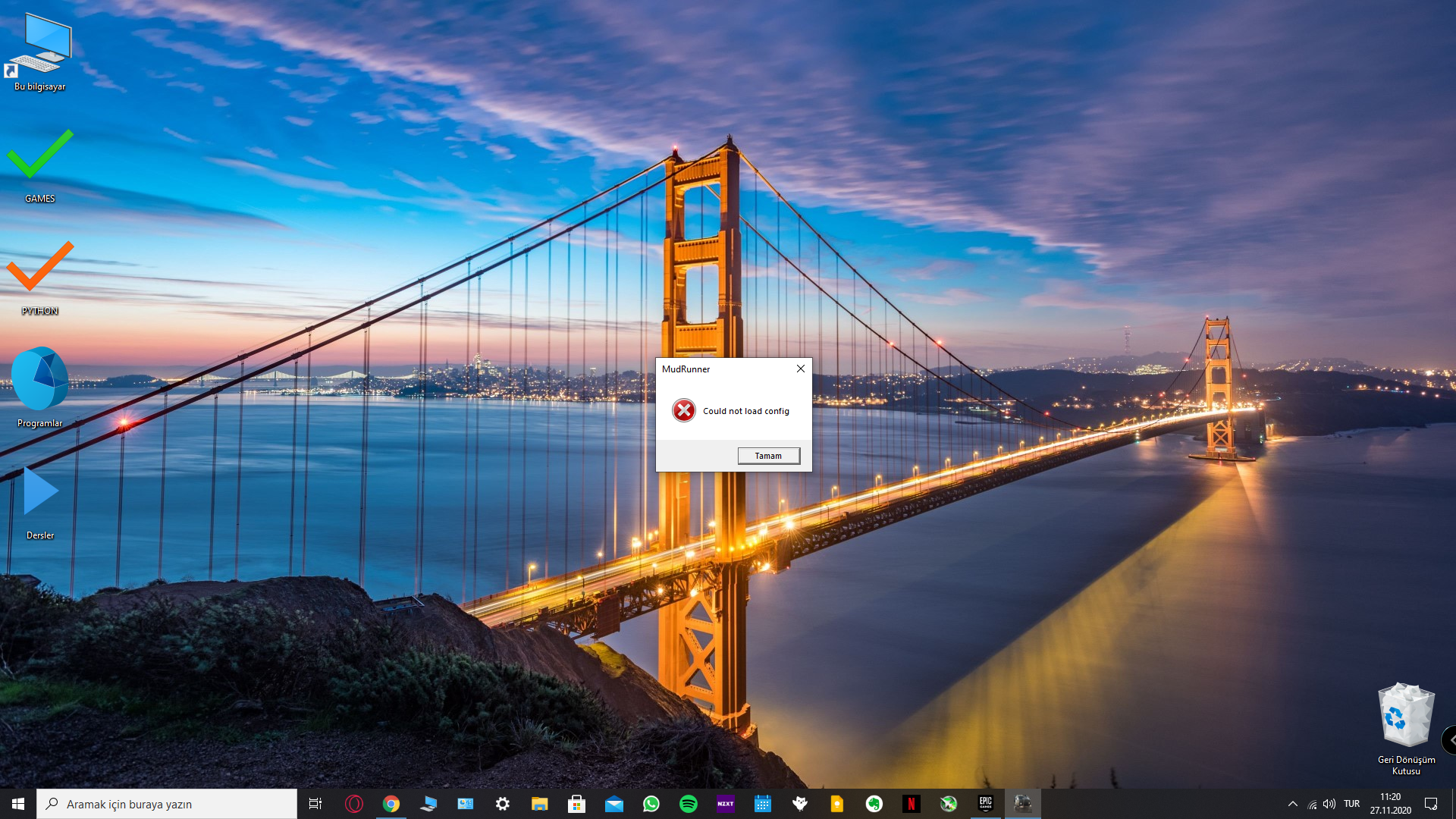Open NZXT CAM taskbar icon
1456x819 pixels.
(726, 804)
